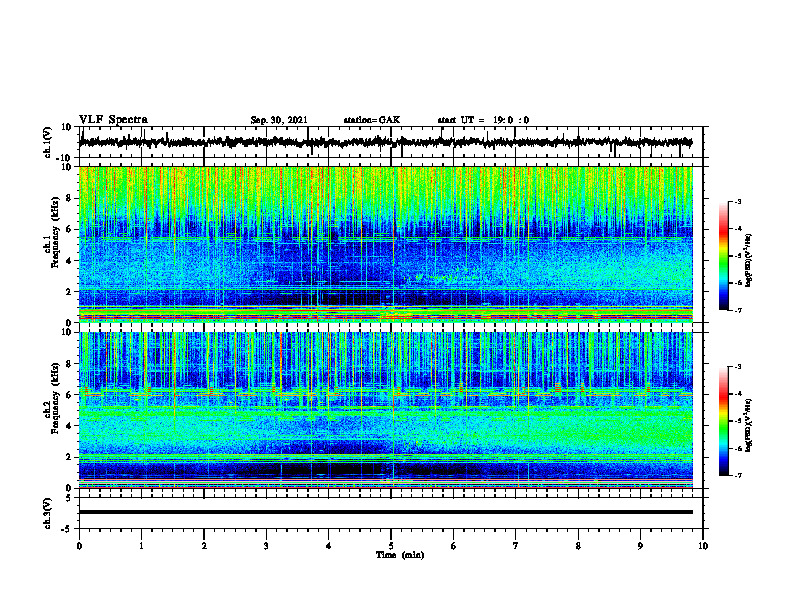Click time axis tick label "6"
The height and width of the screenshot is (612, 792).
(454, 546)
